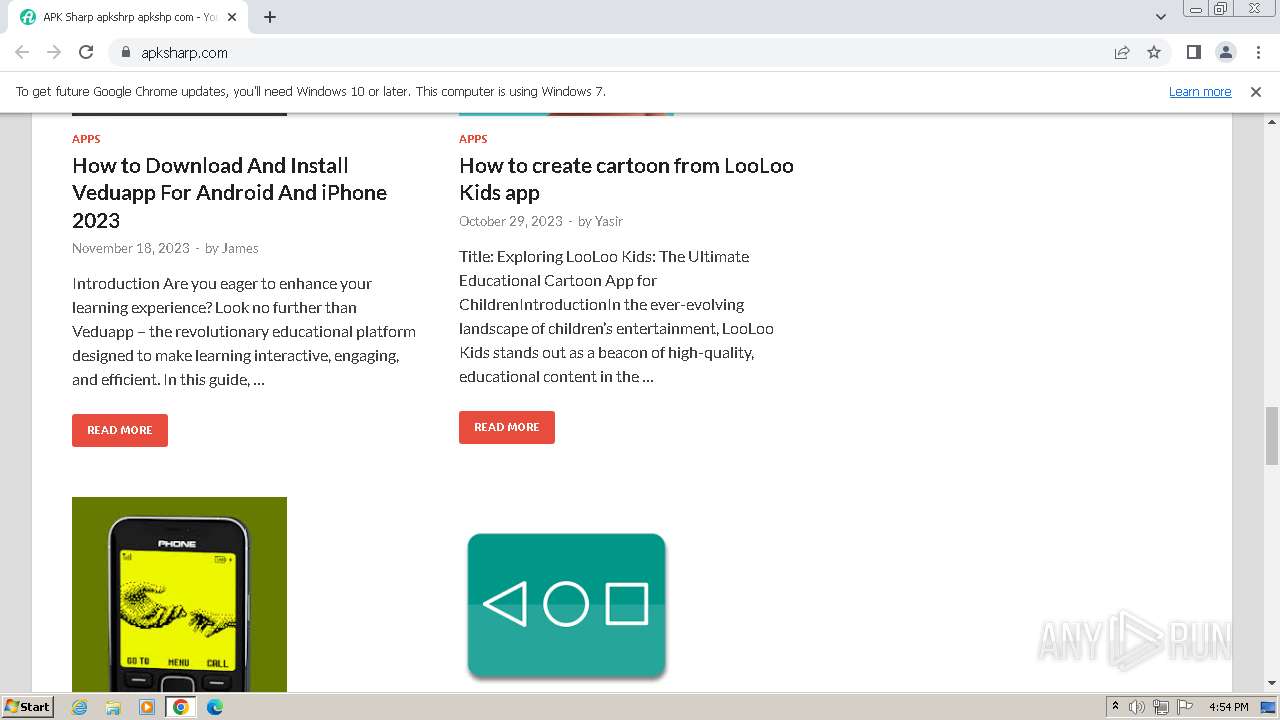This screenshot has height=720, width=1280.
Task: Open the network status tray icon
Action: [1161, 707]
